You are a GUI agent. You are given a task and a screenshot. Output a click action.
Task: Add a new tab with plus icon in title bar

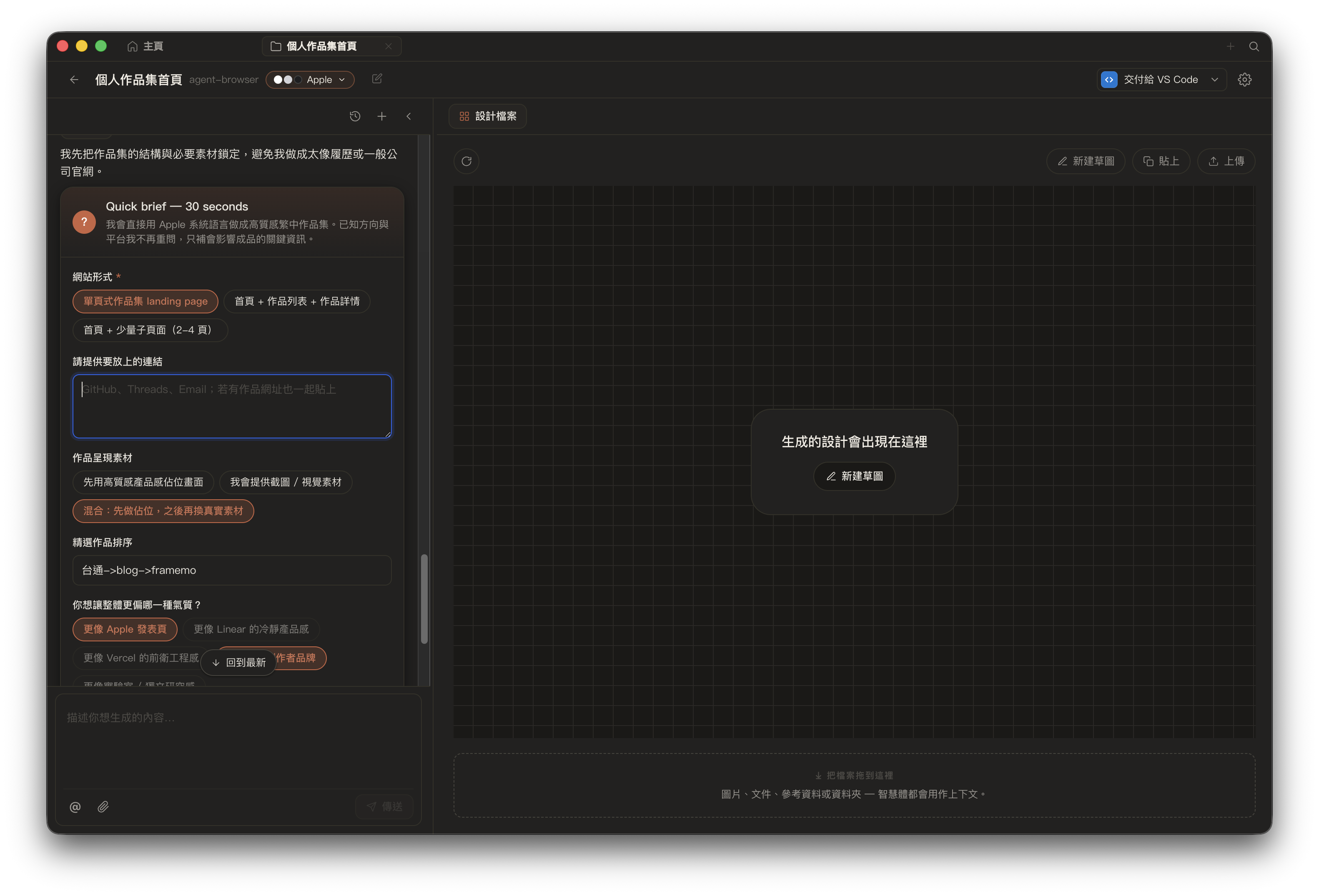coord(1231,46)
